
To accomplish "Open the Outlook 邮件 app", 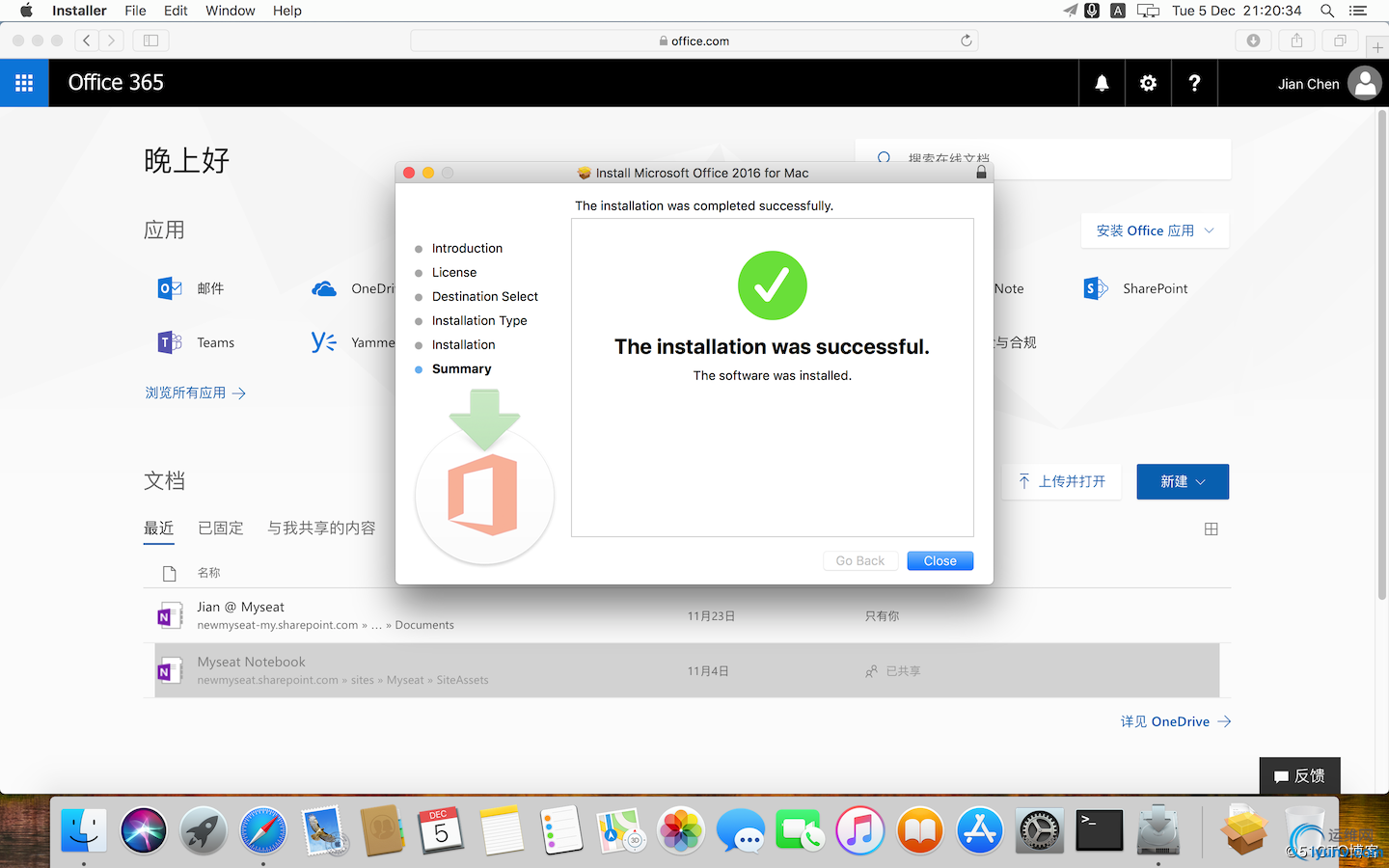I will coord(191,288).
